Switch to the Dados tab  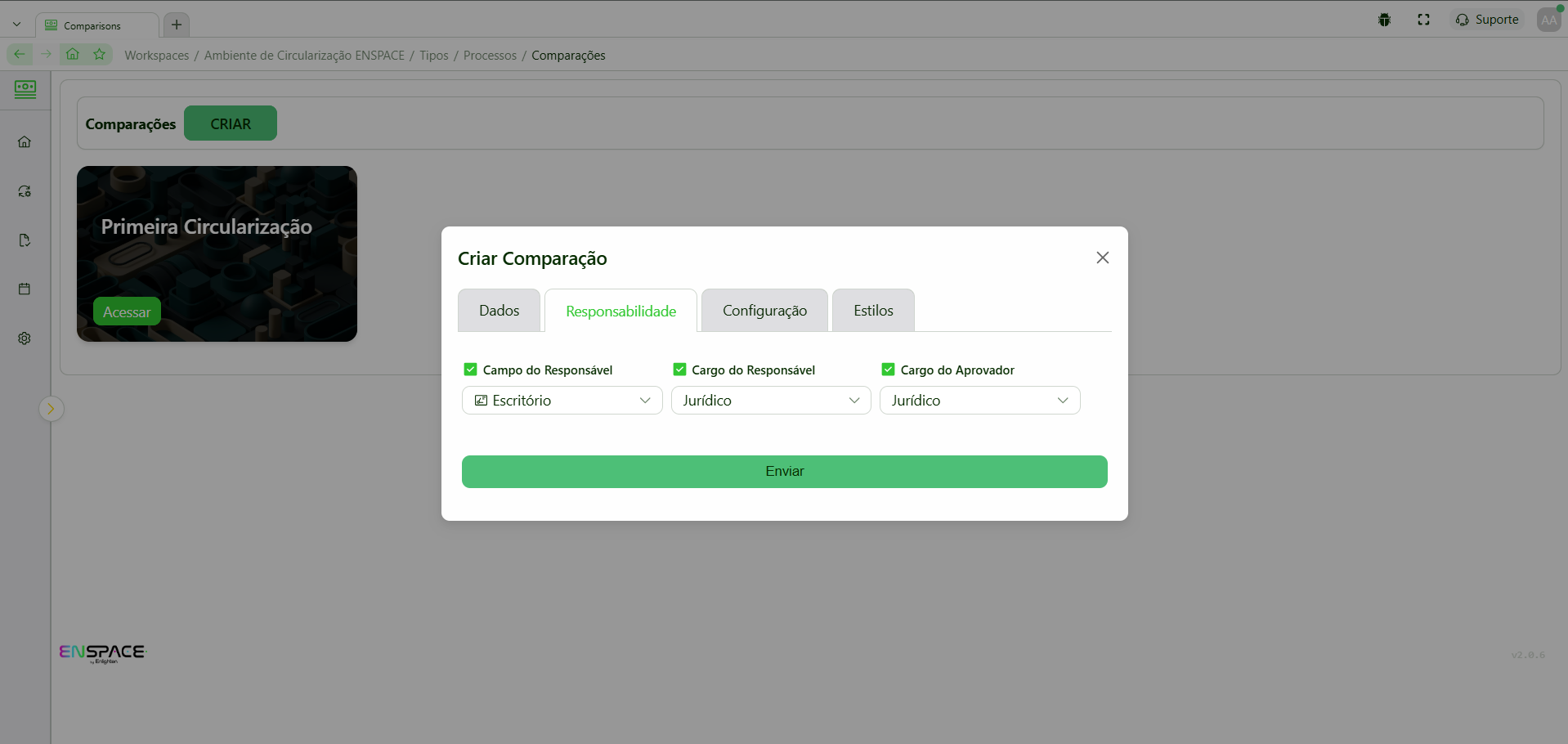[x=499, y=311]
